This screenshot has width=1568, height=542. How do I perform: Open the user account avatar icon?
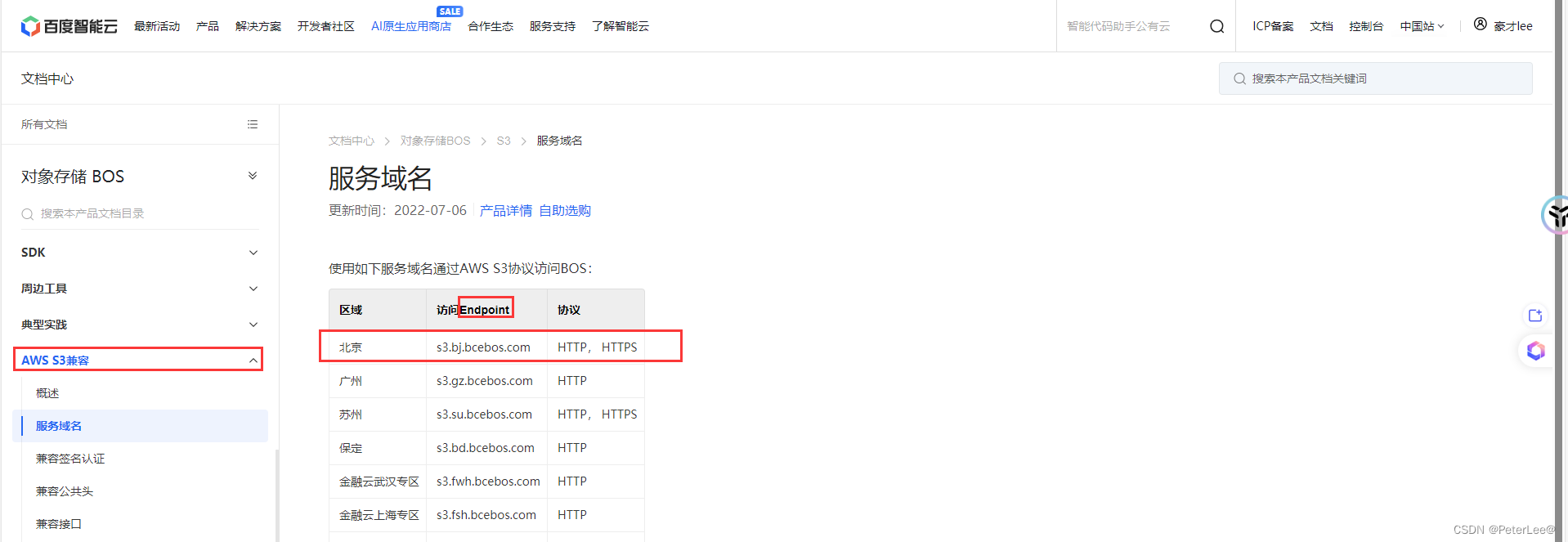pyautogui.click(x=1480, y=25)
